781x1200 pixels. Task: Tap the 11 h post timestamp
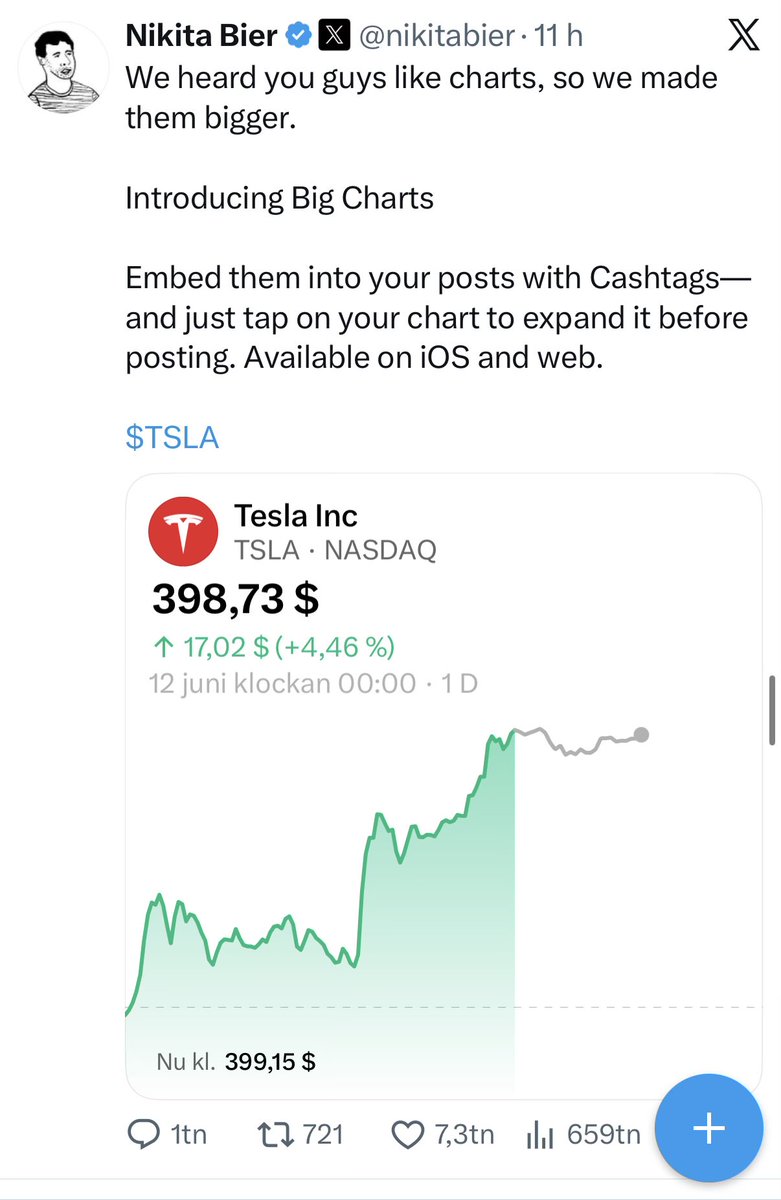coord(558,38)
